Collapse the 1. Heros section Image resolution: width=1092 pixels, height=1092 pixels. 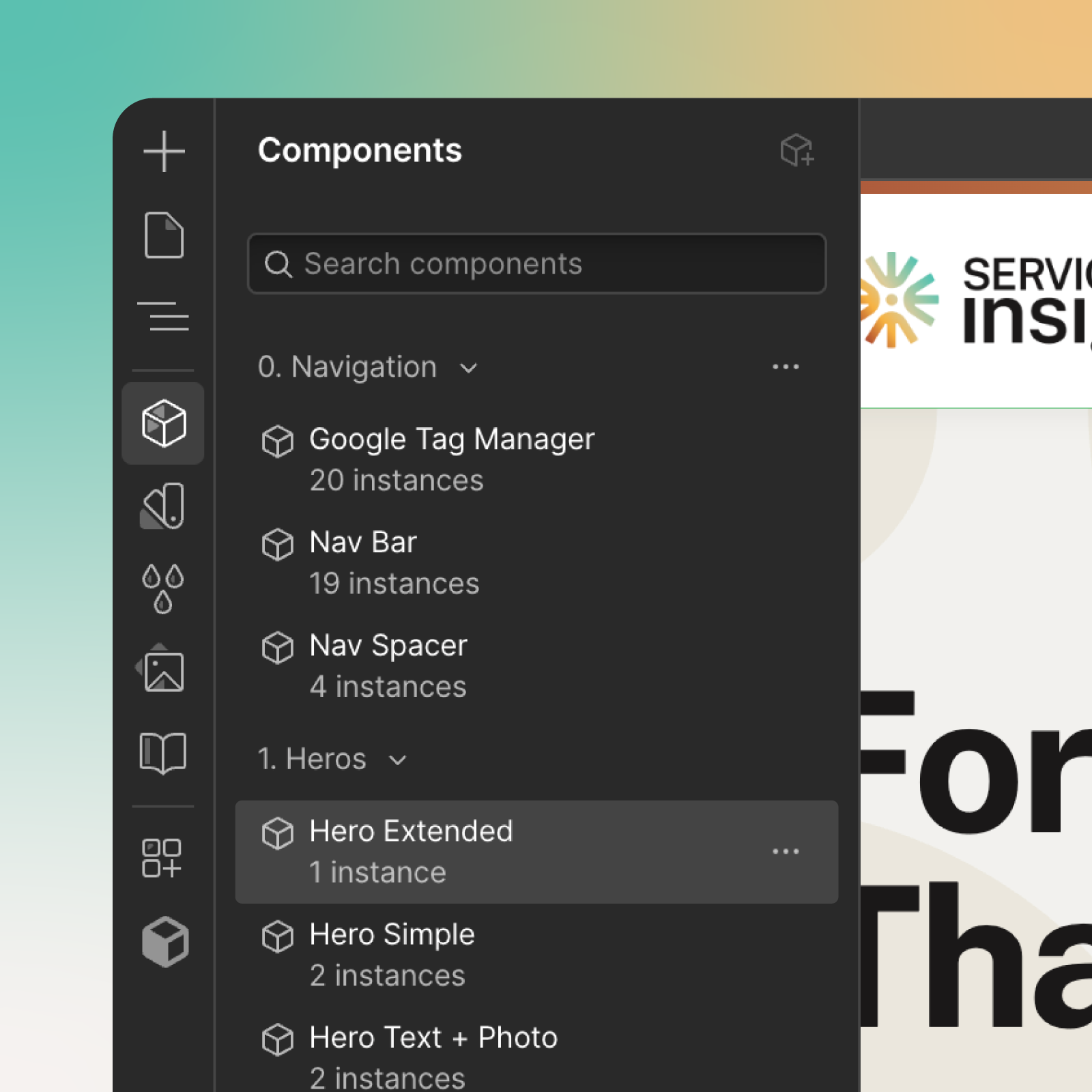click(399, 760)
